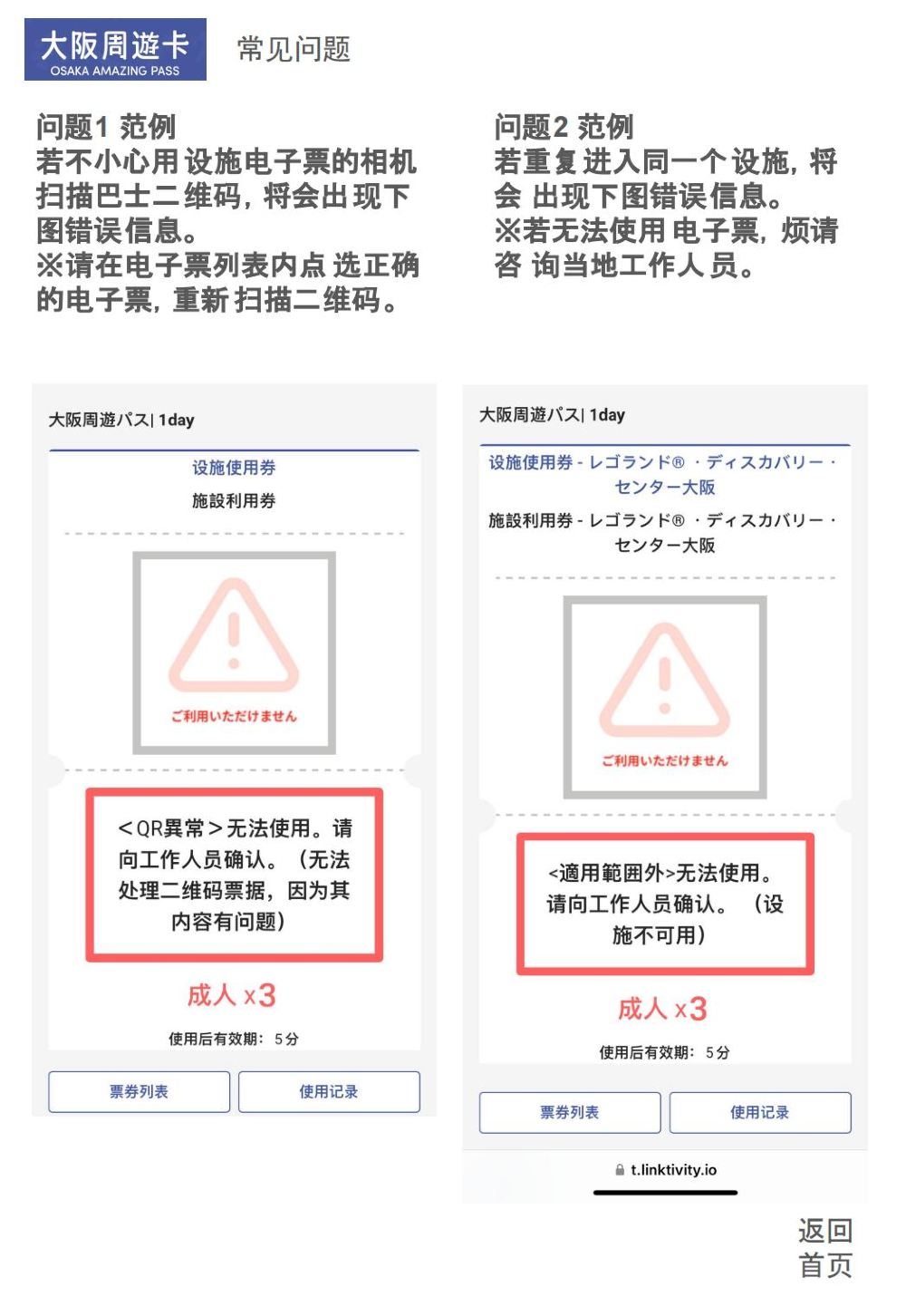Click 成人 x3 in the right ticket
Screen dimensions: 906x1316
click(662, 1009)
